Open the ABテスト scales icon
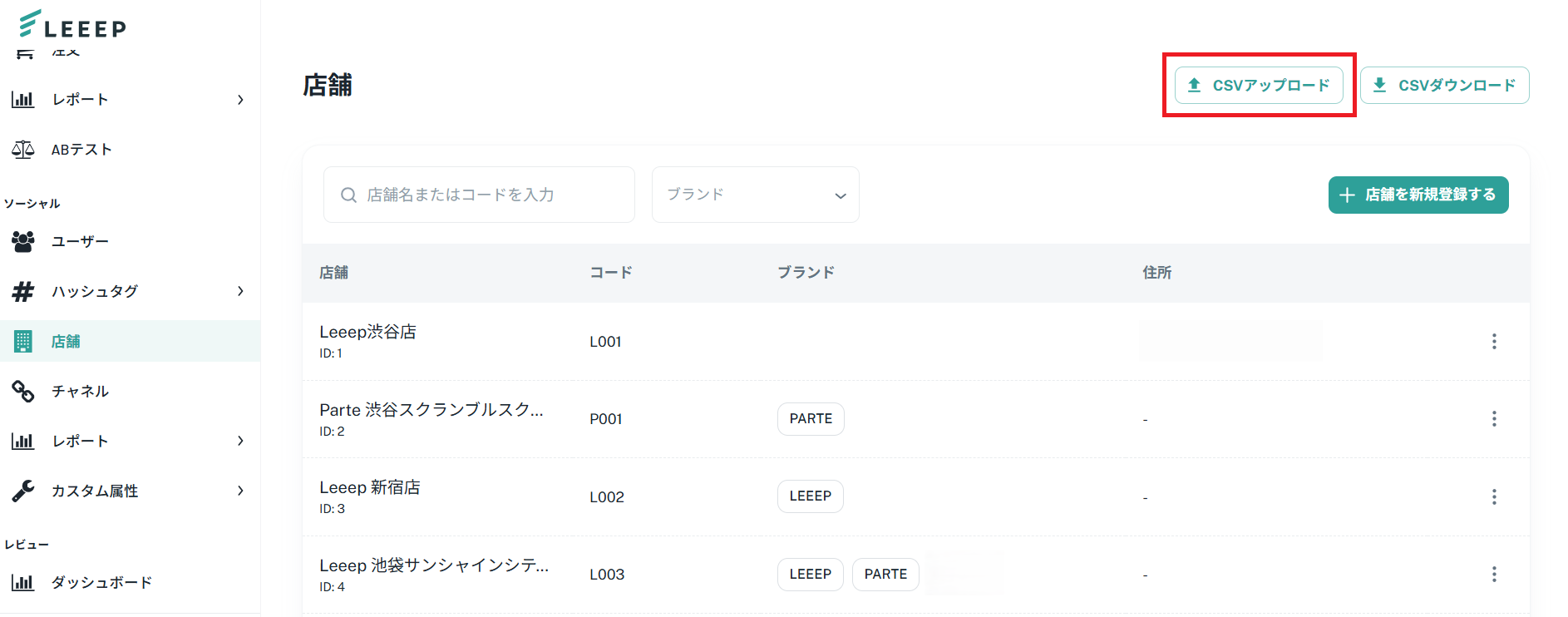 23,150
